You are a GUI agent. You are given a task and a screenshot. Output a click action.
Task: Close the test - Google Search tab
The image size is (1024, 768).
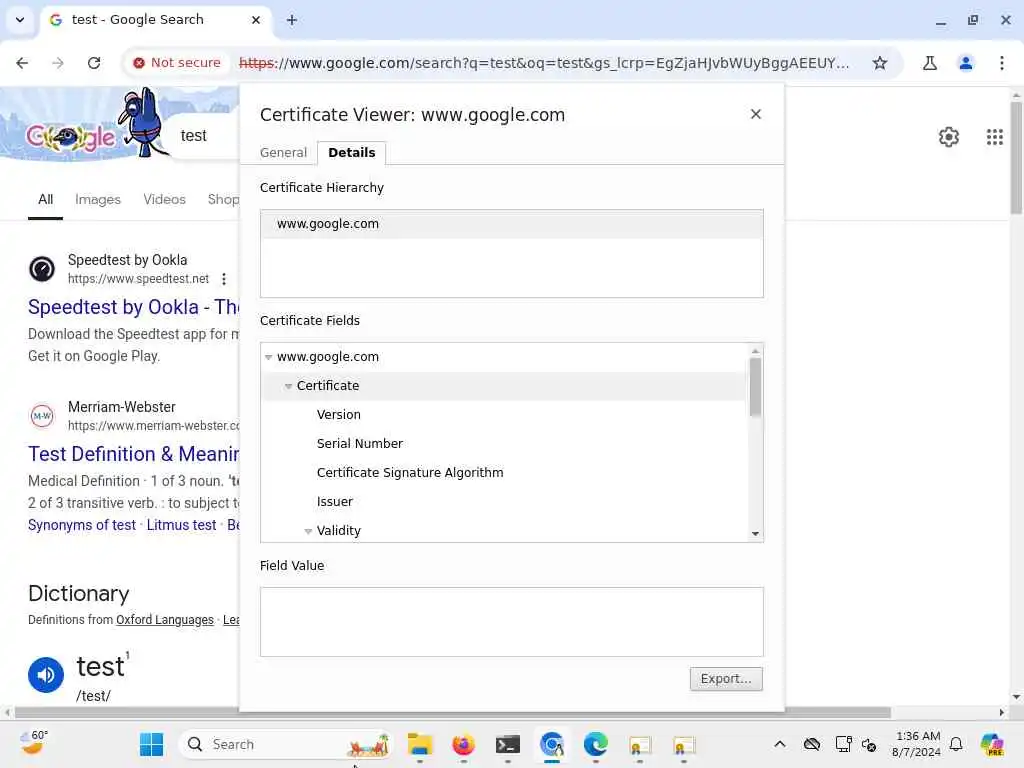tap(256, 20)
